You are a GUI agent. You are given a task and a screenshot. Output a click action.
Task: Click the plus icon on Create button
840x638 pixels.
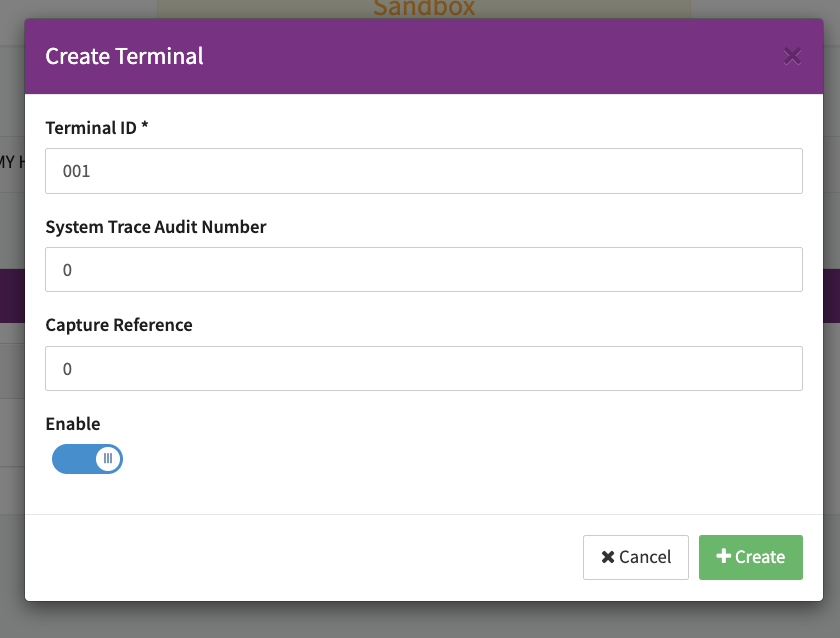724,556
